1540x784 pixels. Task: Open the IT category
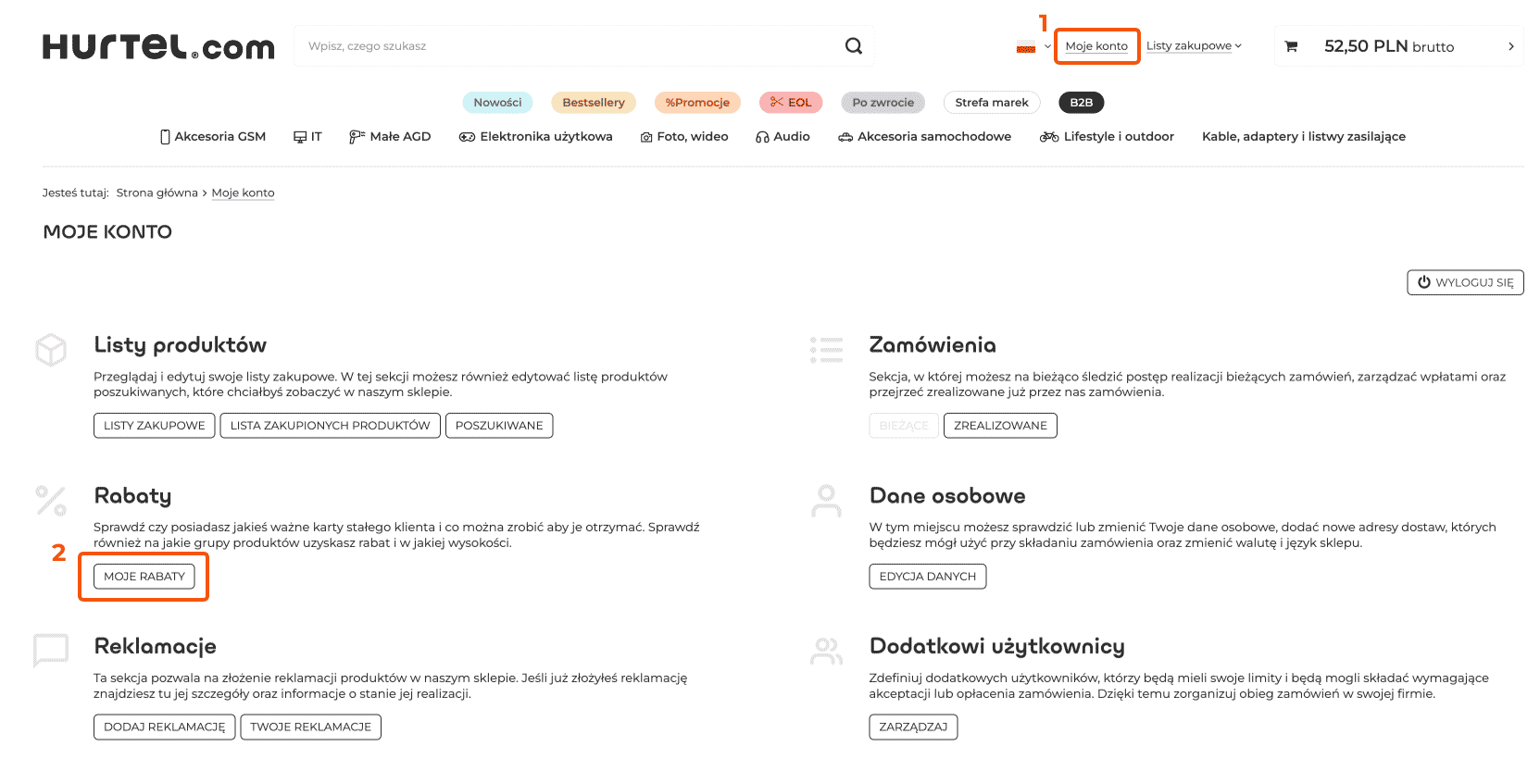pyautogui.click(x=307, y=136)
